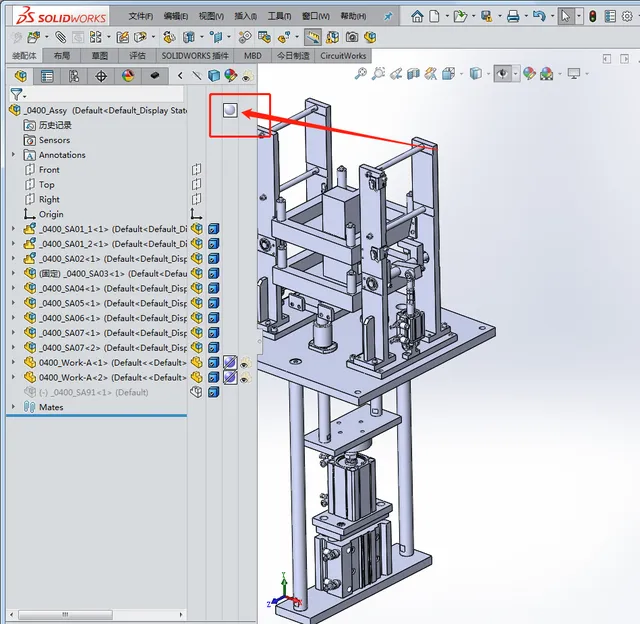Select the Measure ruler tool icon
640x624 pixels.
[313, 38]
